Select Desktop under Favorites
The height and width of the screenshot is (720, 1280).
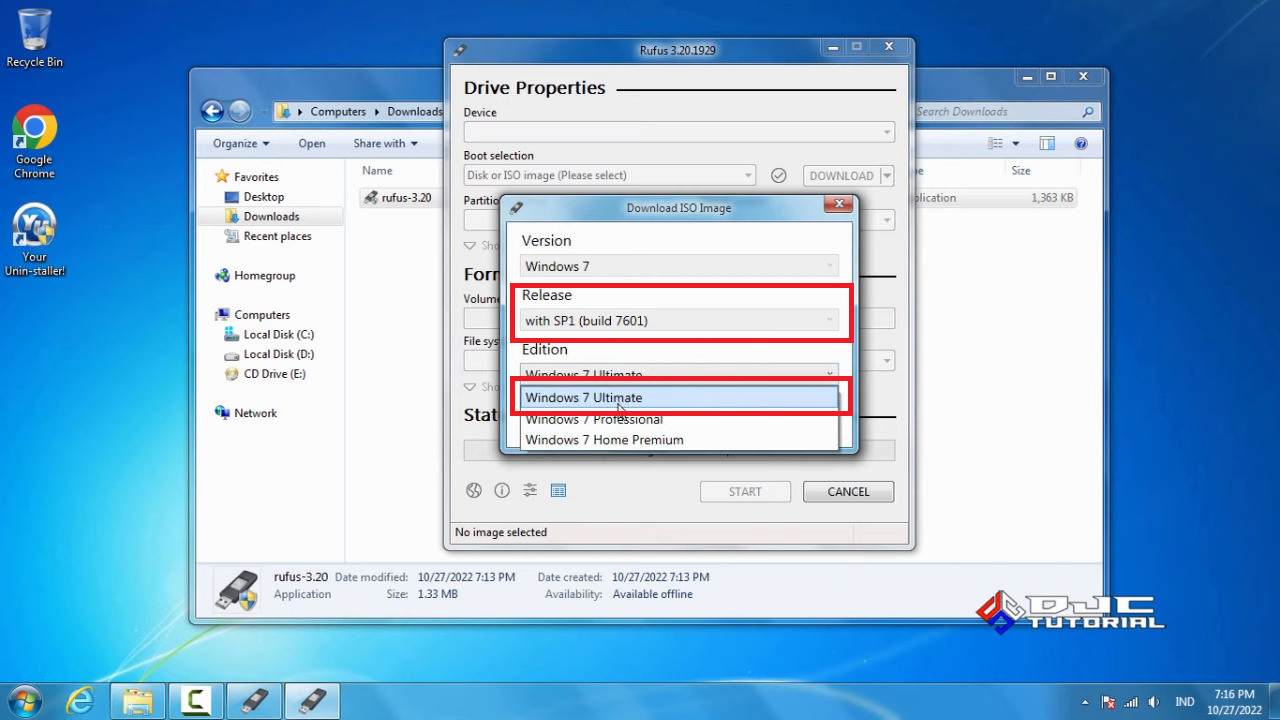tap(264, 197)
